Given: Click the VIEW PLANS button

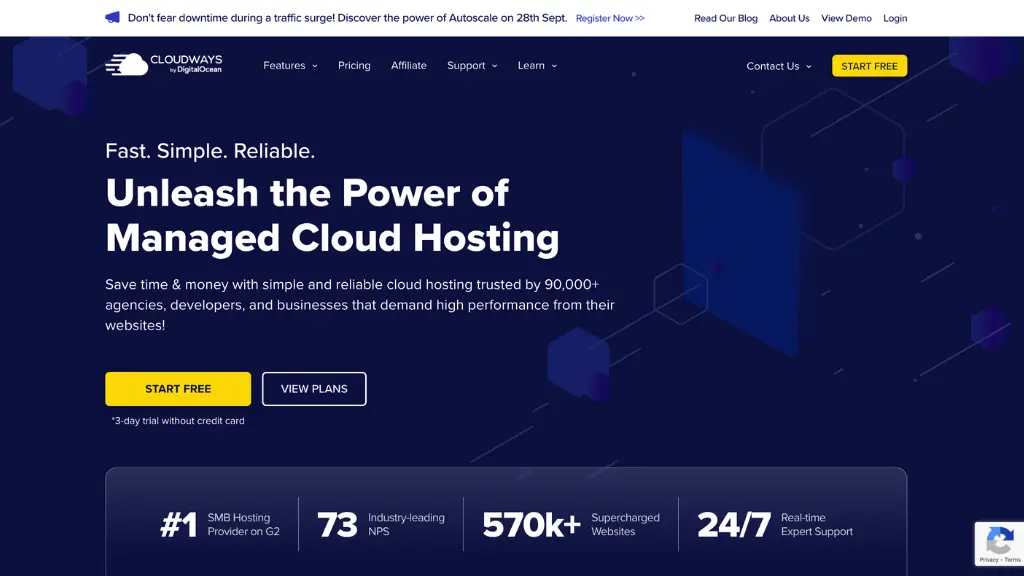Looking at the screenshot, I should [314, 389].
